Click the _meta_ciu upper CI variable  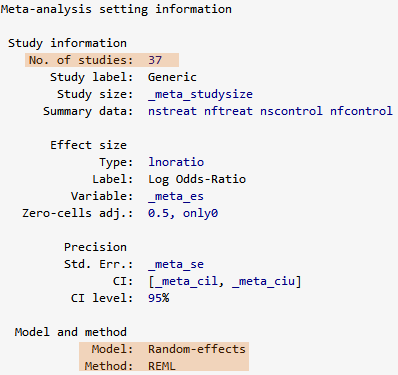[x=263, y=281]
